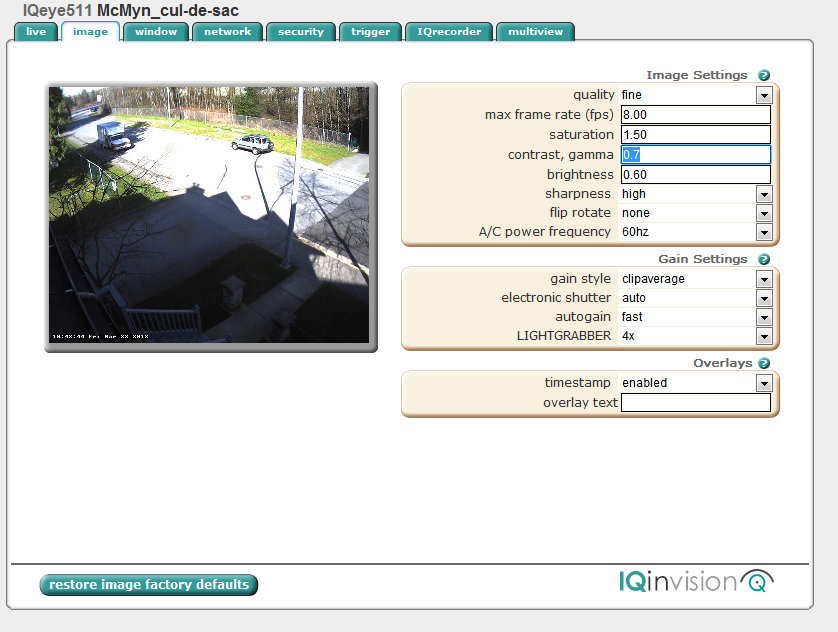Open the flip rotate dropdown

coord(763,213)
